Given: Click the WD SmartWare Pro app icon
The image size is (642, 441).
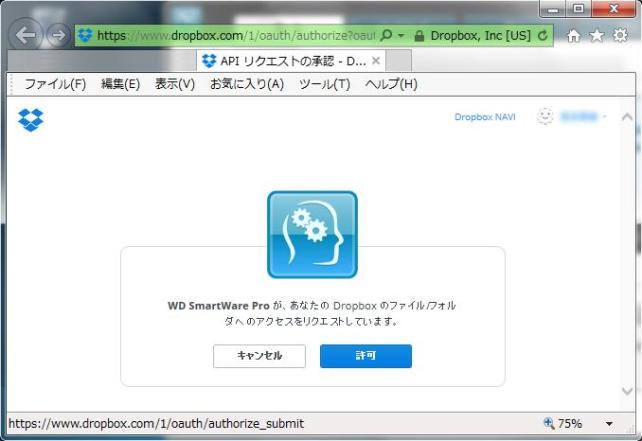Looking at the screenshot, I should point(312,235).
